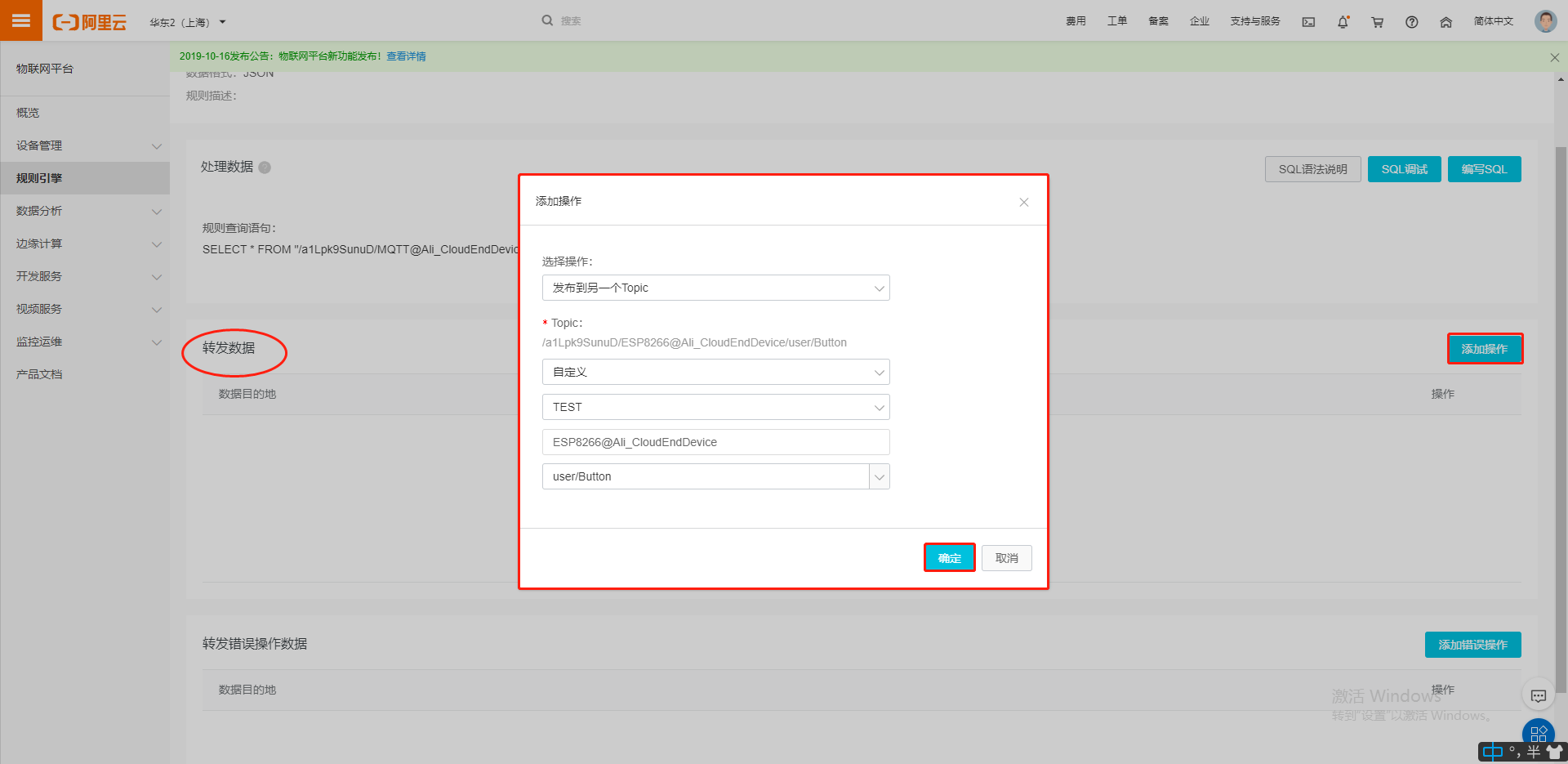
Task: Select 规则引擎 in the sidebar
Action: click(x=38, y=178)
